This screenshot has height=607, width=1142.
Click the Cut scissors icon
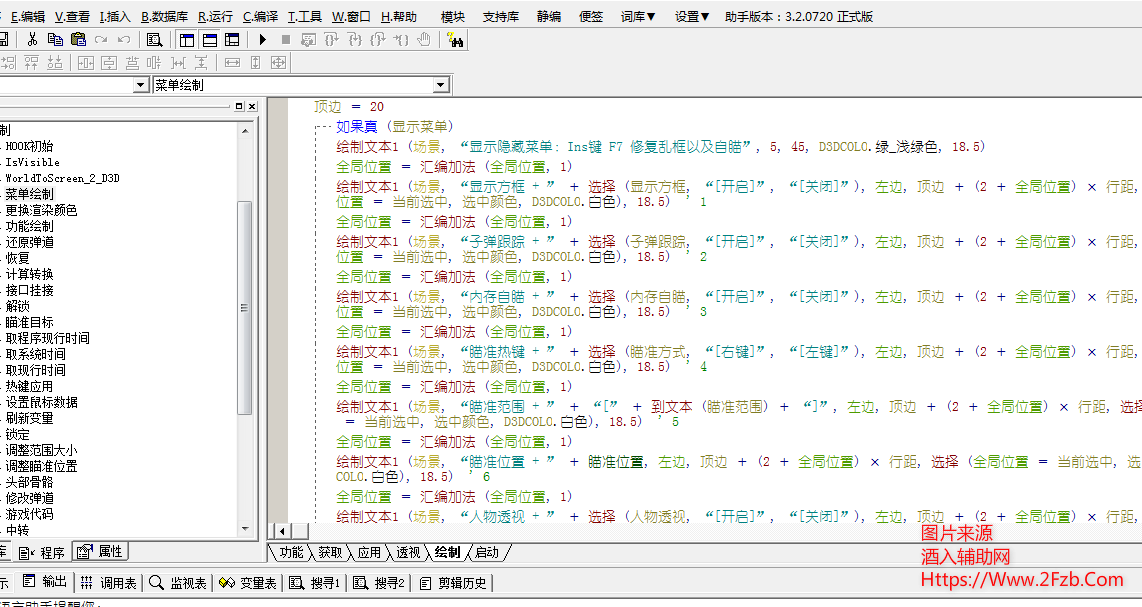[32, 40]
